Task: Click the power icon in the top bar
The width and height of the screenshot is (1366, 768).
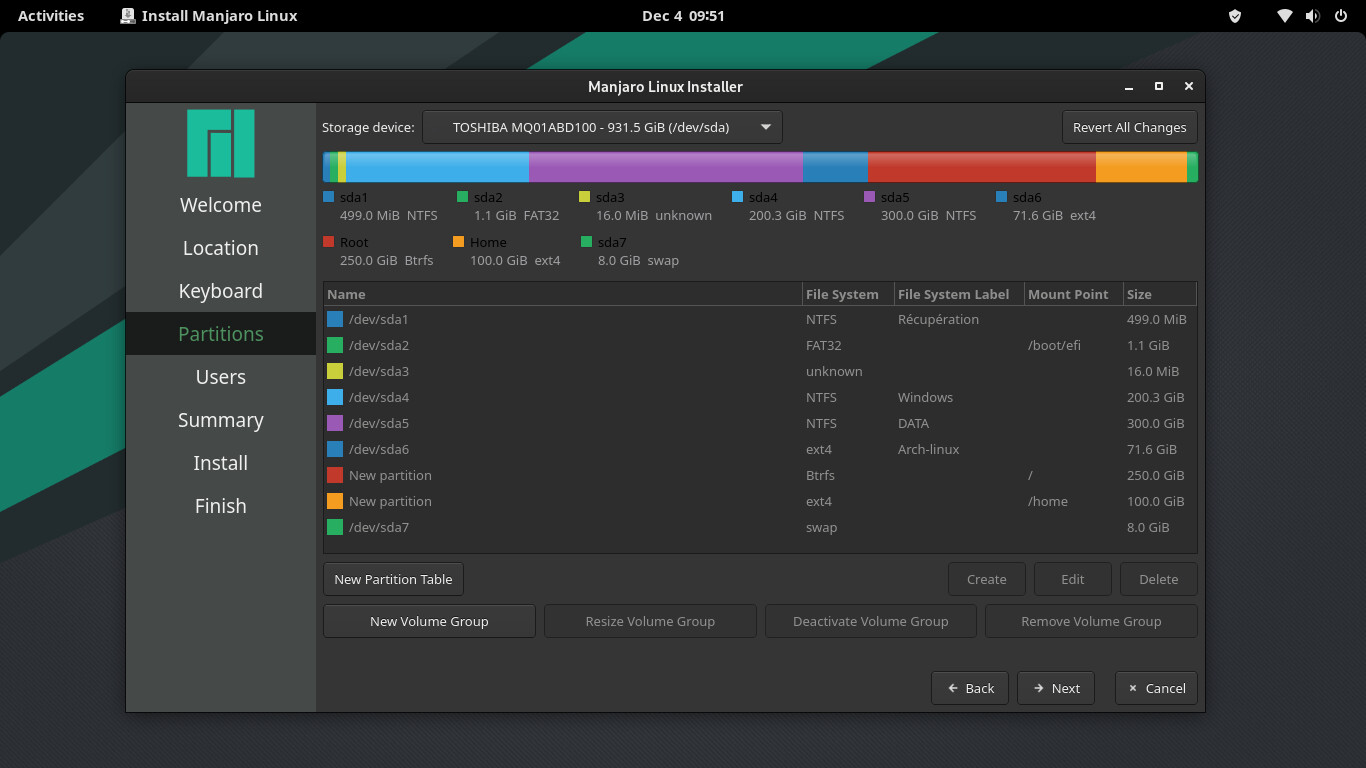Action: click(x=1340, y=16)
